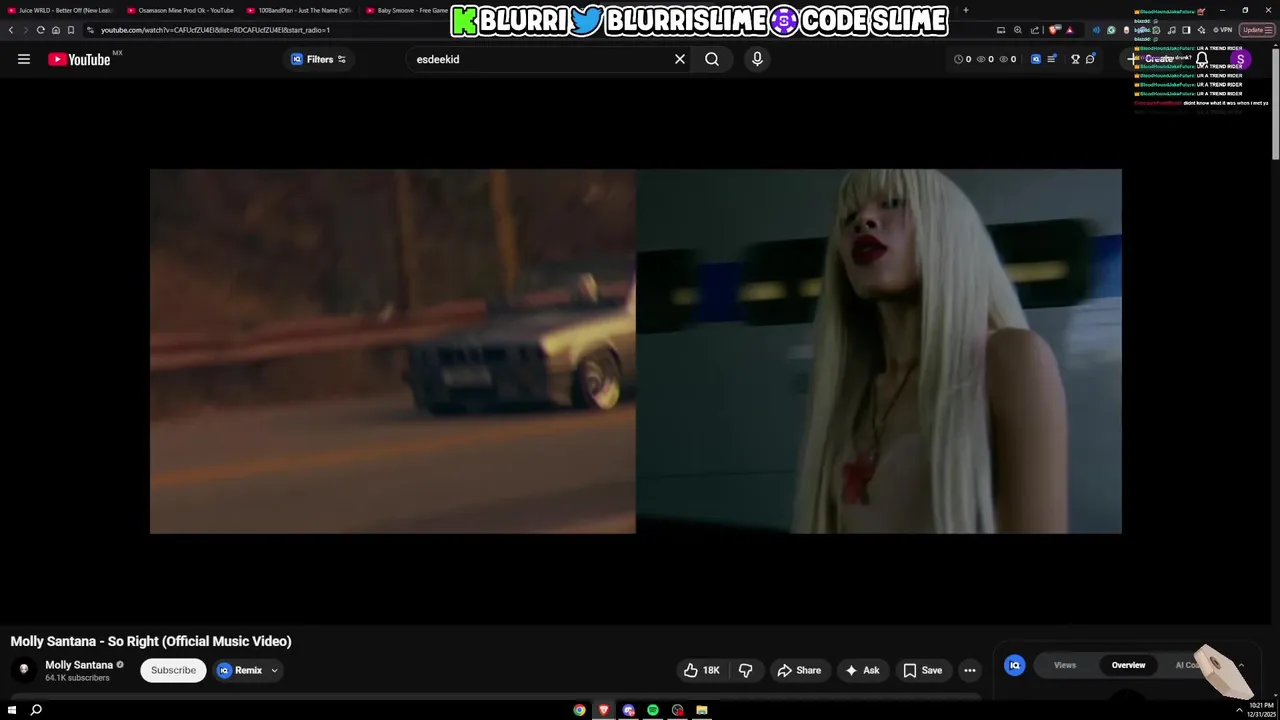
Task: Go back in browser history
Action: [x=11, y=30]
